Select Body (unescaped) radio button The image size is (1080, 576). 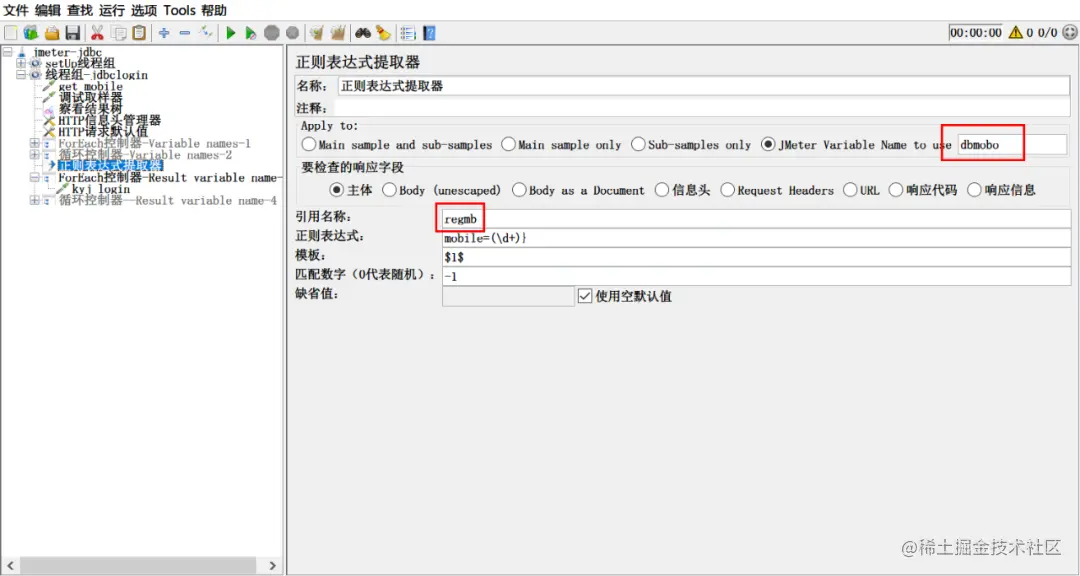[389, 189]
